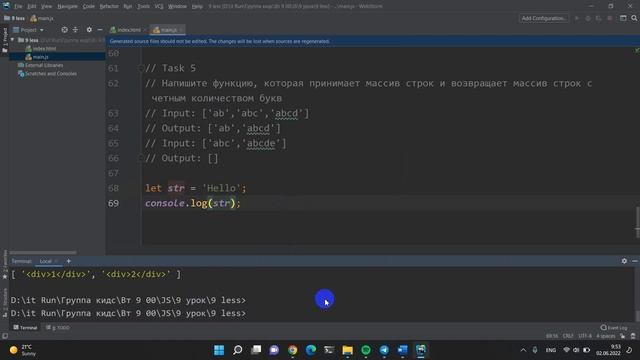Image resolution: width=640 pixels, height=360 pixels.
Task: Click the 'Hello' string on line 68
Action: [x=222, y=188]
